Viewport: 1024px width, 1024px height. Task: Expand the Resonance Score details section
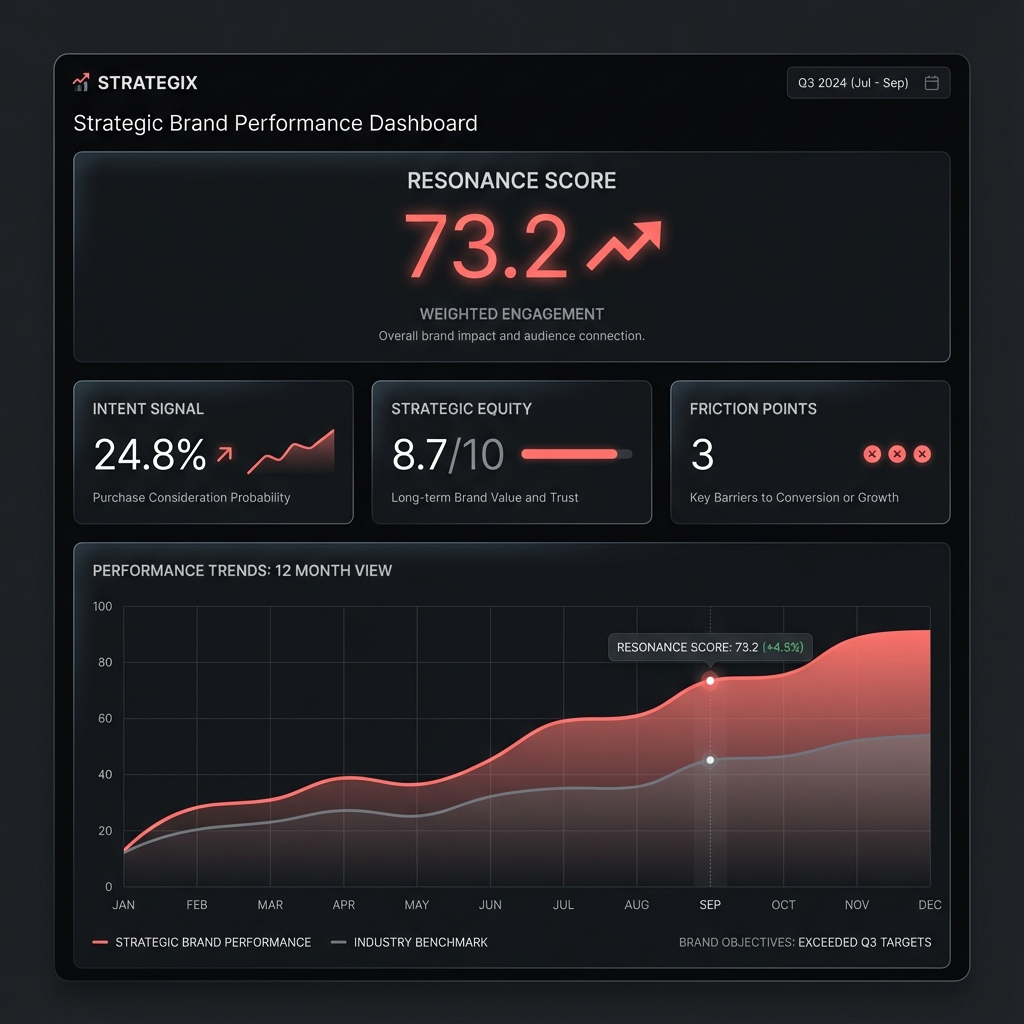(511, 181)
